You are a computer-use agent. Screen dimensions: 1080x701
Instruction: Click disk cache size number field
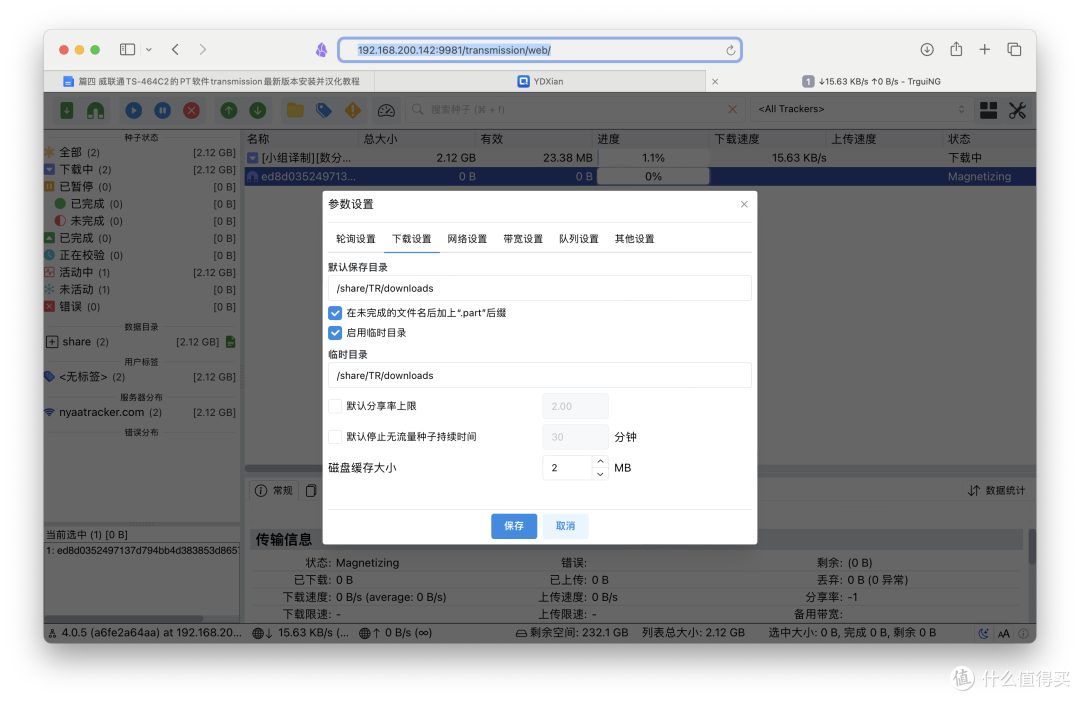567,468
